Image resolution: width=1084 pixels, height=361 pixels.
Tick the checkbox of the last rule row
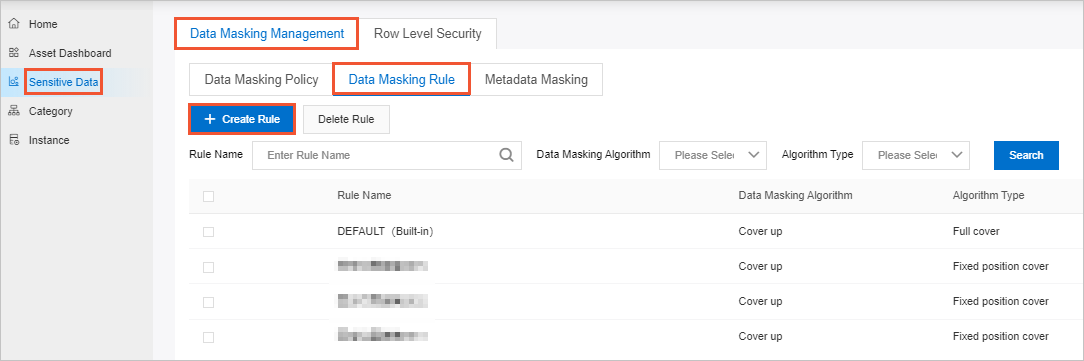[208, 337]
